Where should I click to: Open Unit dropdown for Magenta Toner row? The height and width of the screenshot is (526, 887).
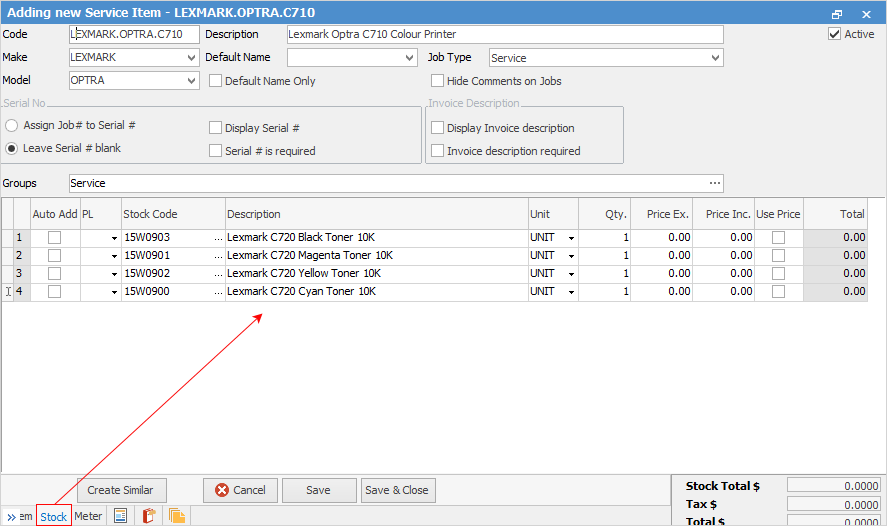coord(571,256)
